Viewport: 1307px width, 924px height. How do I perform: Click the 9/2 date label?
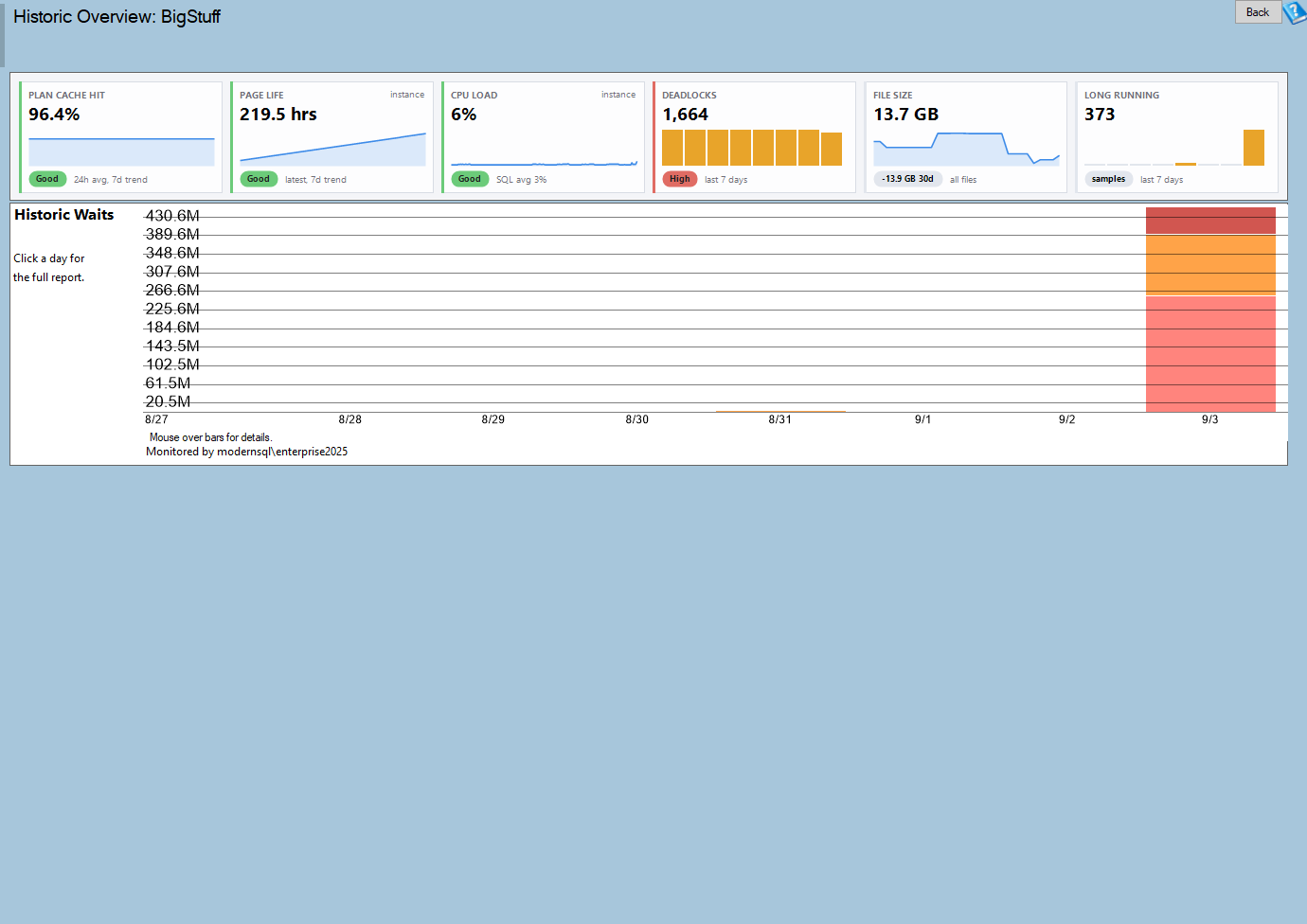[x=1067, y=419]
